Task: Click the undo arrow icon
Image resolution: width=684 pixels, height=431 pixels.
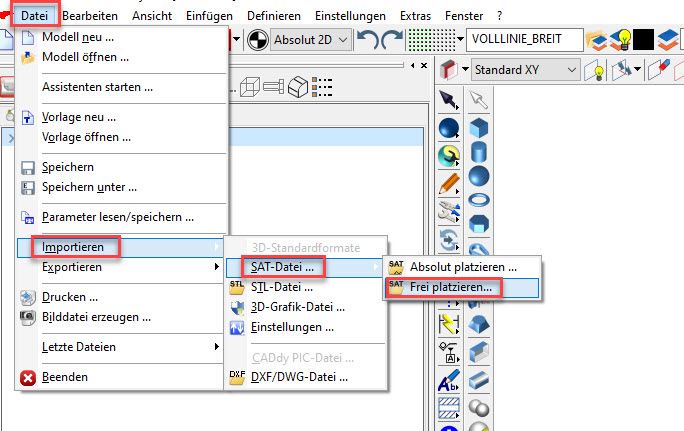Action: click(x=368, y=40)
